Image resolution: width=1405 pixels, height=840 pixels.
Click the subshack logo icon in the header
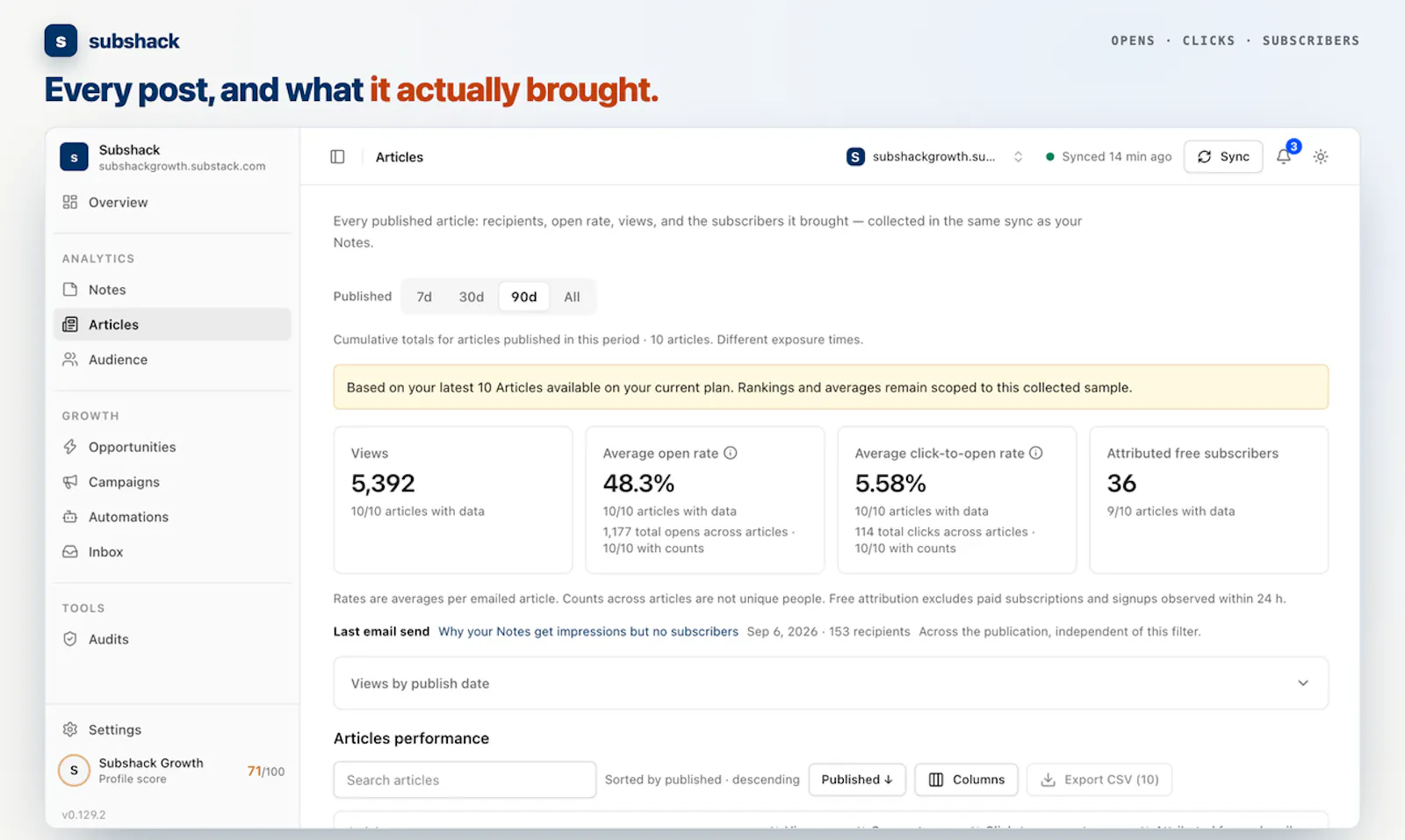pyautogui.click(x=61, y=40)
